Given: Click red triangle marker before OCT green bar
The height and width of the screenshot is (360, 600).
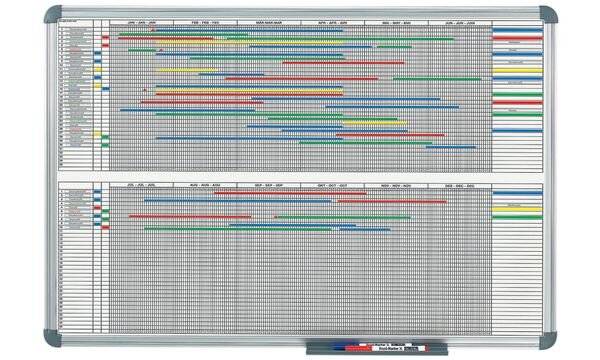Looking at the screenshot, I should point(275,217).
